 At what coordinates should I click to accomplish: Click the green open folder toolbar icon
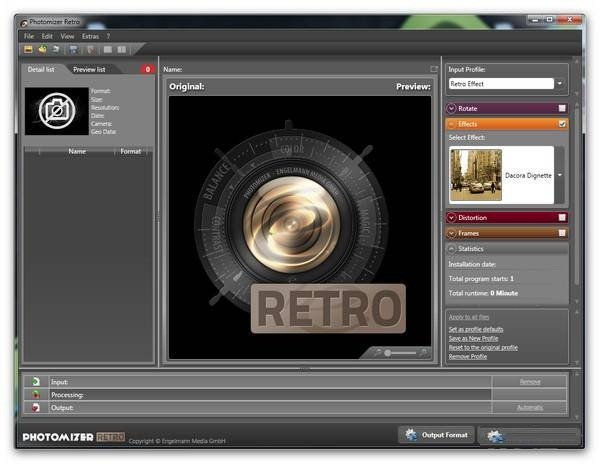tap(42, 49)
